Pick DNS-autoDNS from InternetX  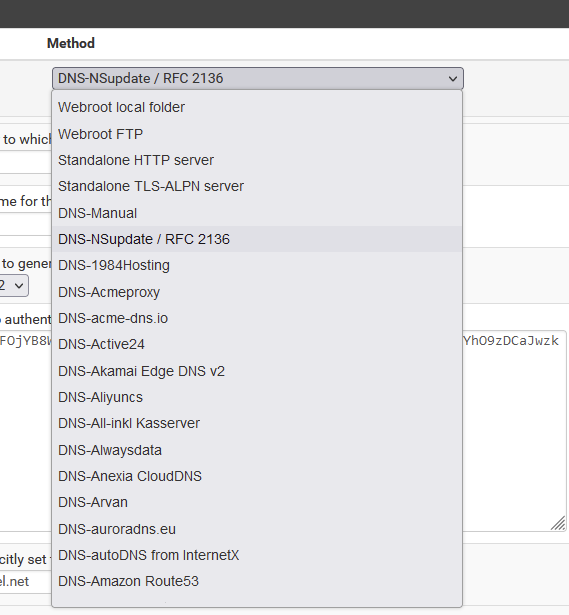257,555
